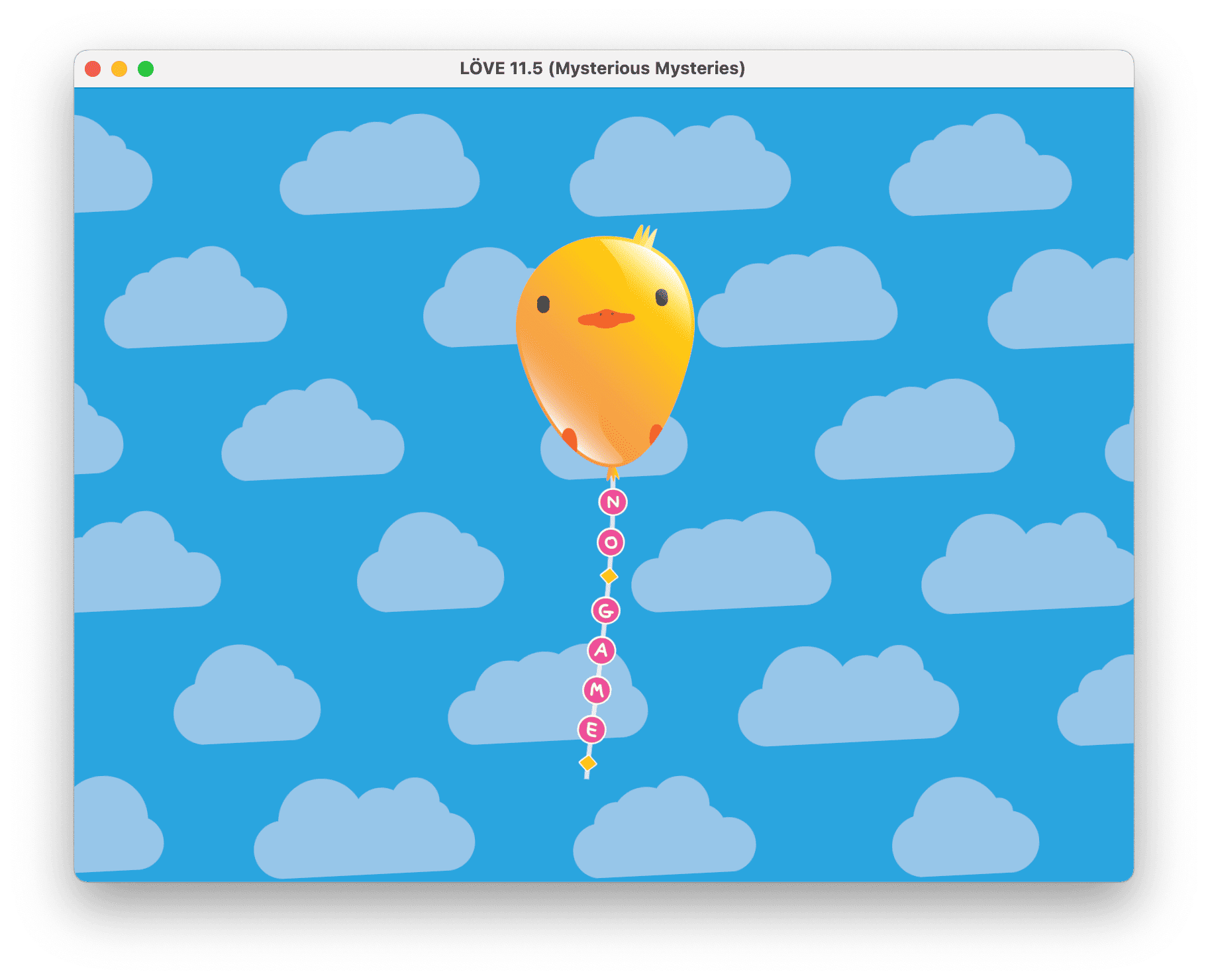This screenshot has width=1208, height=980.
Task: Click the window title LÖVE 11.5 (Mysterious Mysteries)
Action: coord(603,68)
